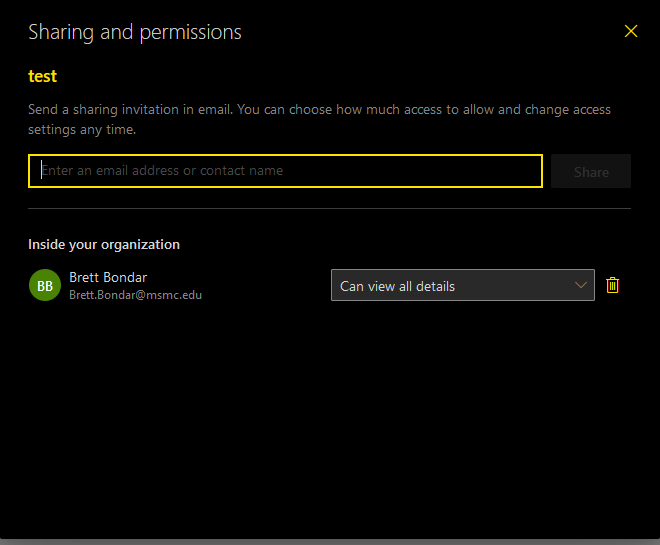Click the yellow "test" calendar name
The width and height of the screenshot is (660, 545).
click(x=42, y=77)
